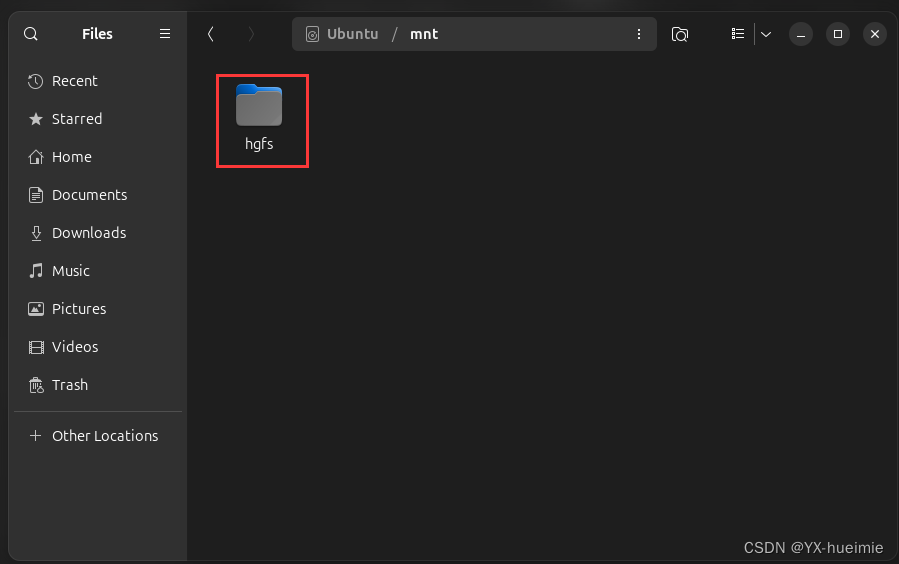Screen dimensions: 899x564
Task: Open the three-dot path options menu
Action: coord(639,34)
